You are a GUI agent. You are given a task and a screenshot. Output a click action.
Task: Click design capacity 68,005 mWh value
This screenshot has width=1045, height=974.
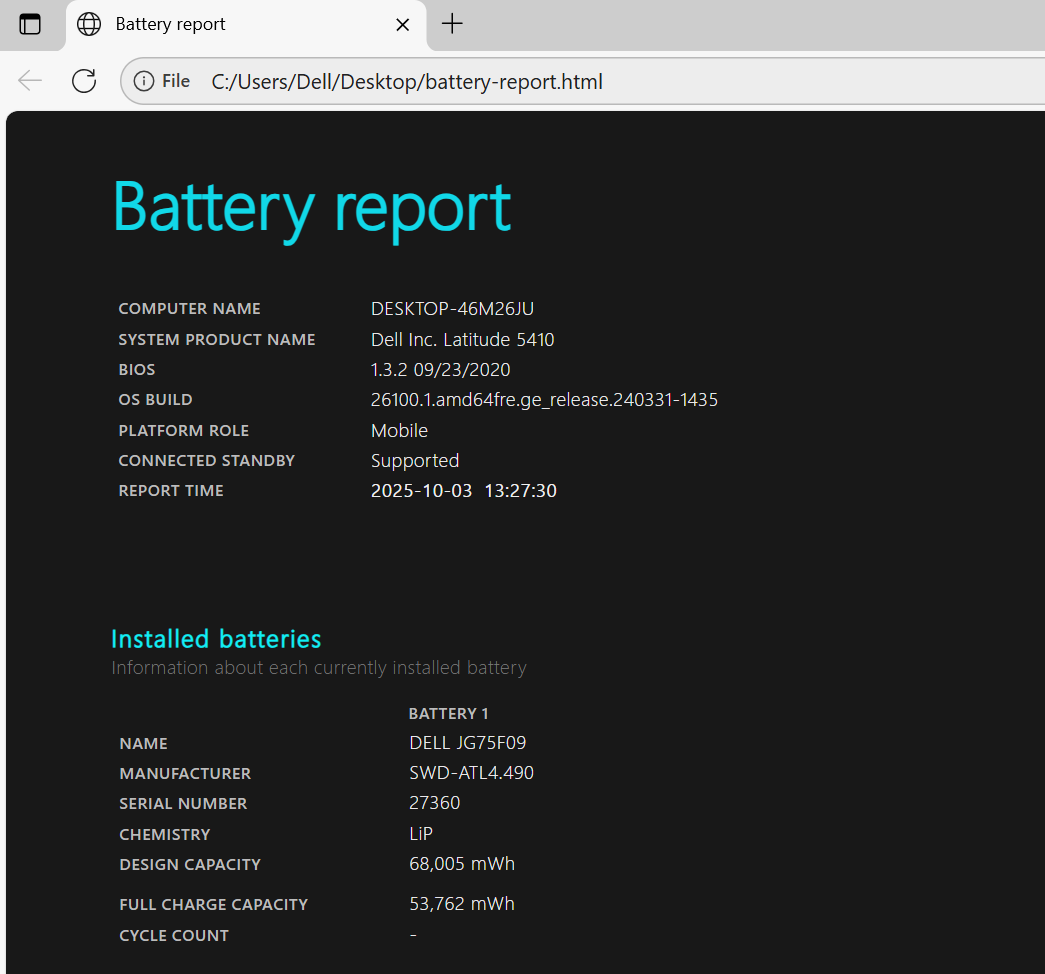[462, 864]
